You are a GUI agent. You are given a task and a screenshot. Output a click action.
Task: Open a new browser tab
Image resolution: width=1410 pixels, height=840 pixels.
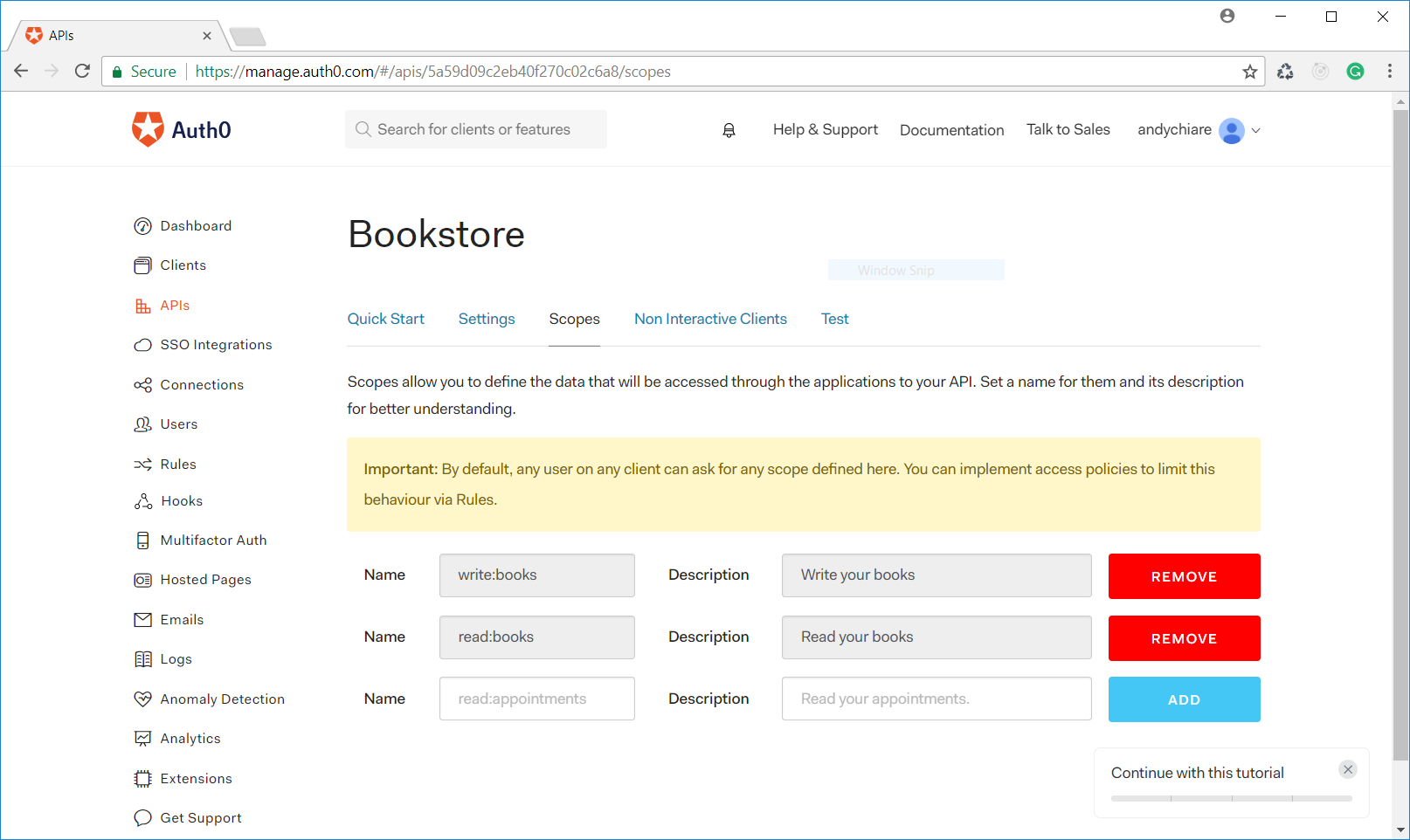point(248,37)
